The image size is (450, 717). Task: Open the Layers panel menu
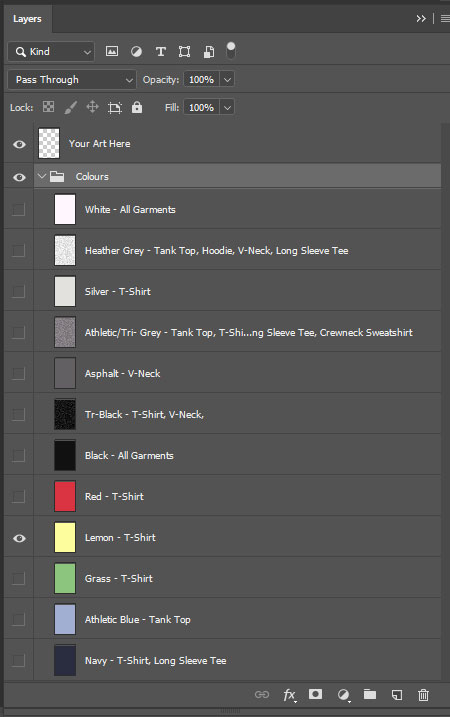coord(445,19)
